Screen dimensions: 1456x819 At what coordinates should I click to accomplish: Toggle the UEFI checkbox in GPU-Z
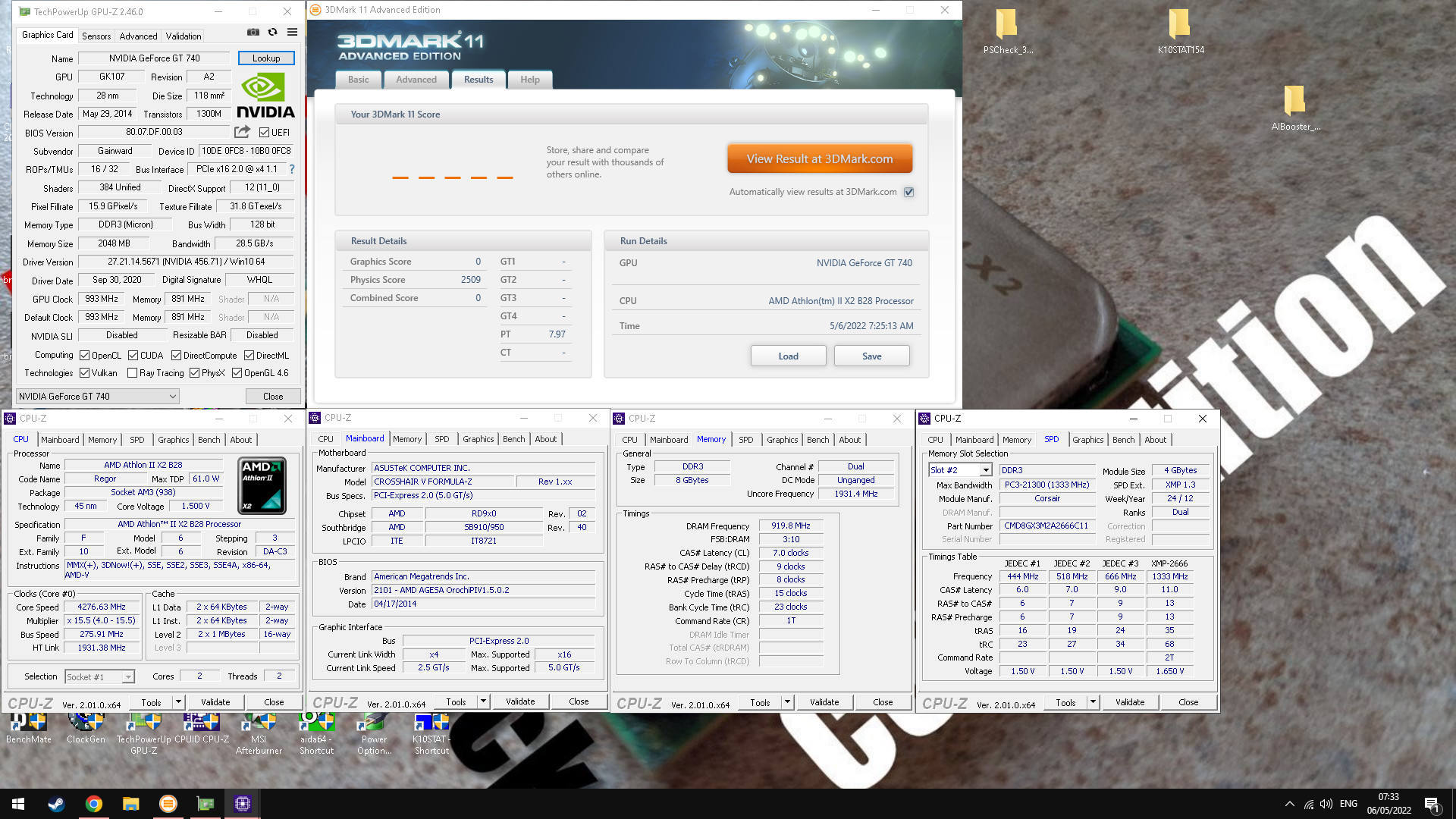(x=265, y=133)
